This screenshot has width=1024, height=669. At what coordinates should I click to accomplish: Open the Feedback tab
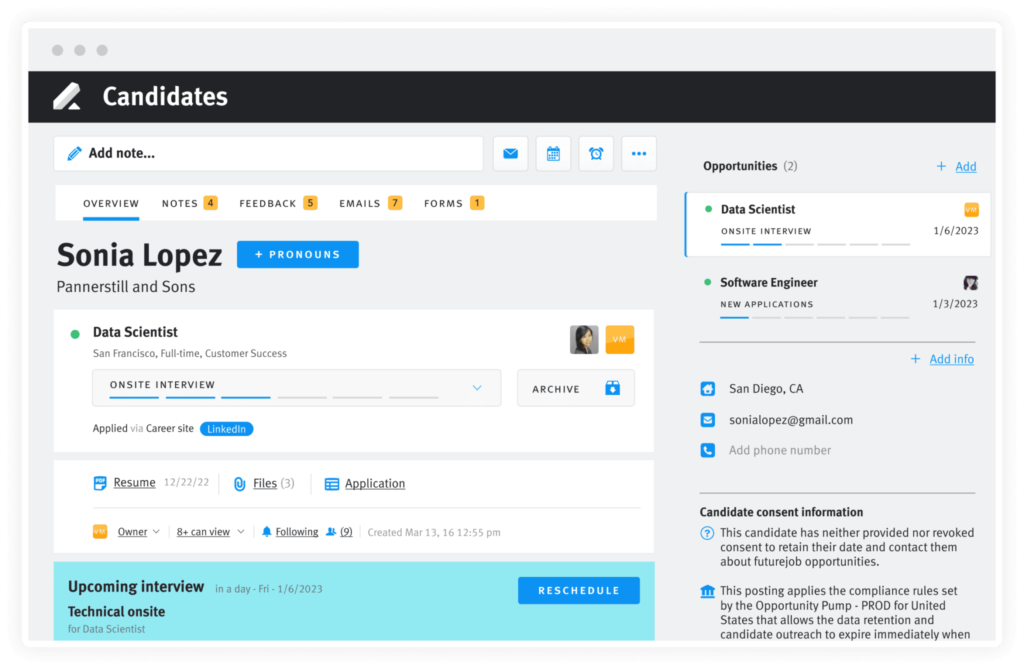tap(278, 204)
